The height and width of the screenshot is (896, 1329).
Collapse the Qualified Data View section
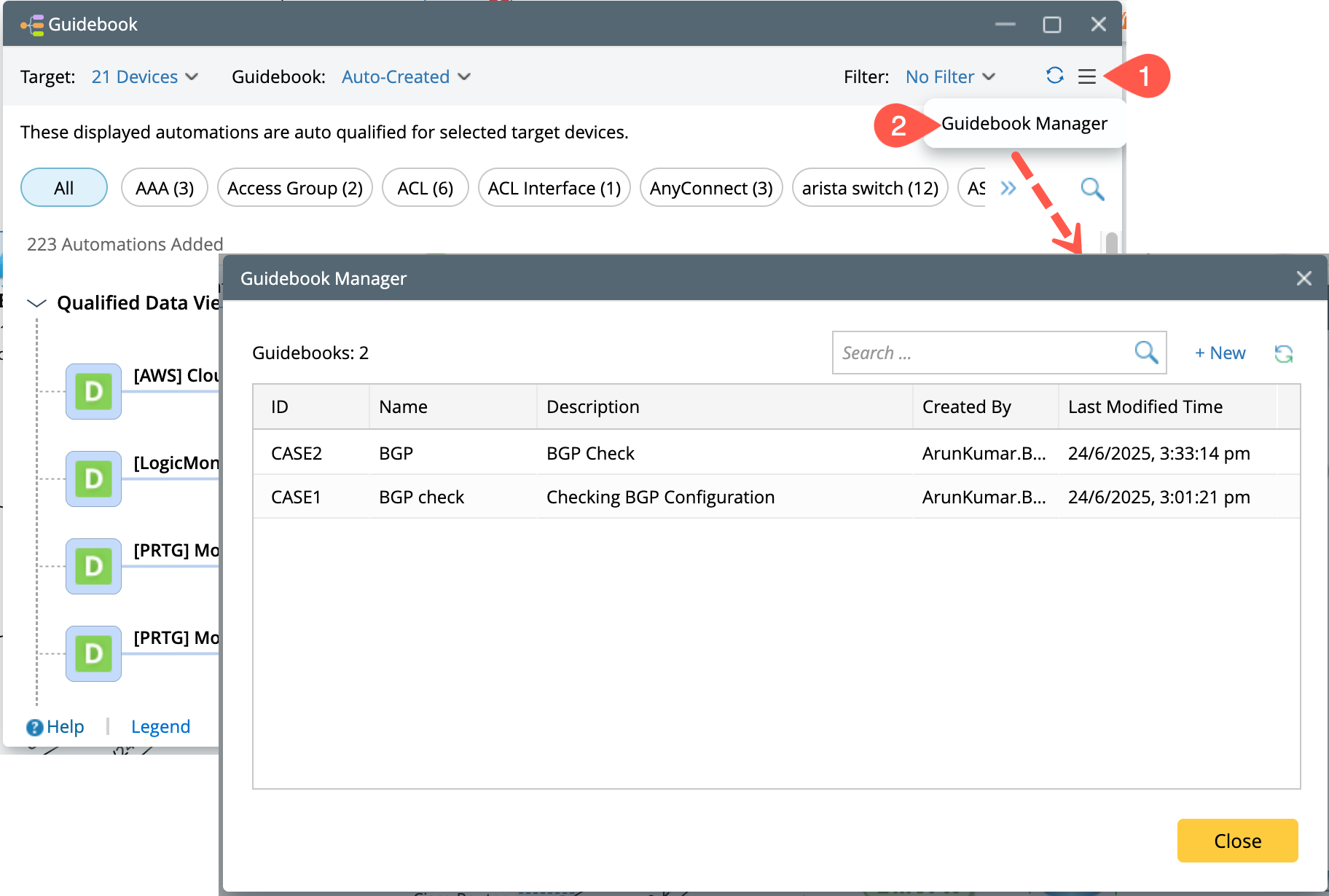pyautogui.click(x=36, y=303)
